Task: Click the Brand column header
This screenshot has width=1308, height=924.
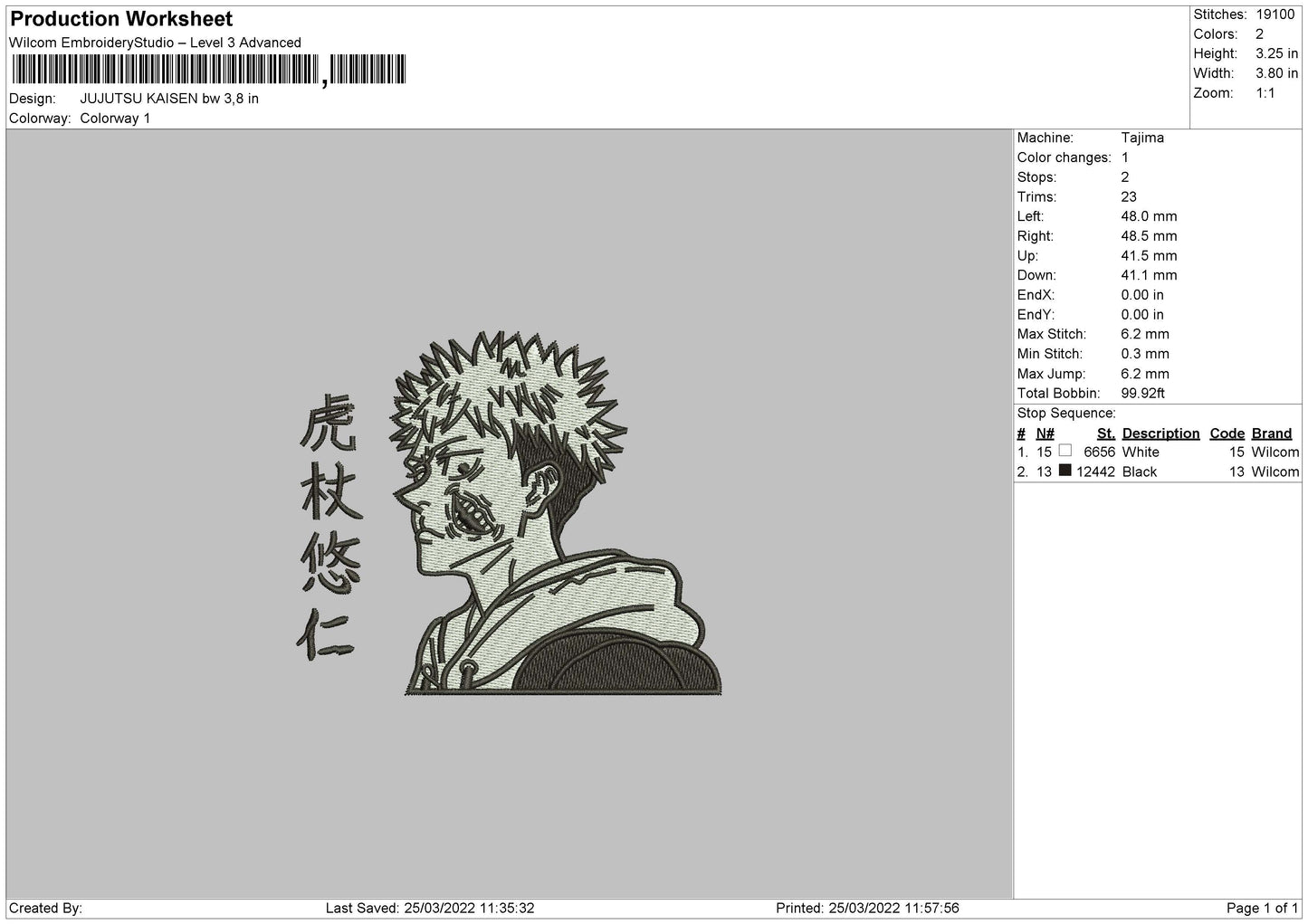Action: (x=1271, y=433)
